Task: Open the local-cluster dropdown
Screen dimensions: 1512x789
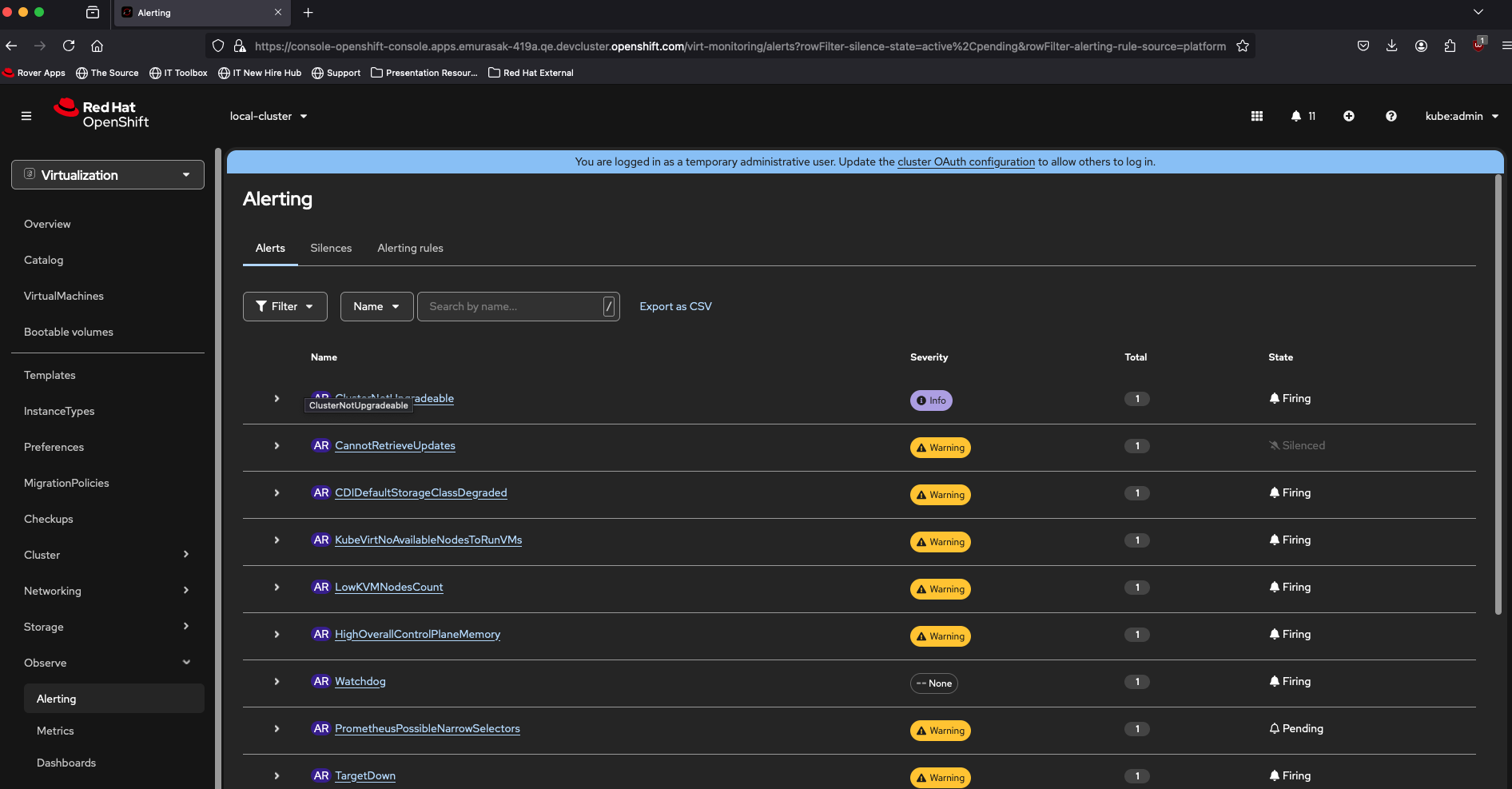Action: [269, 116]
